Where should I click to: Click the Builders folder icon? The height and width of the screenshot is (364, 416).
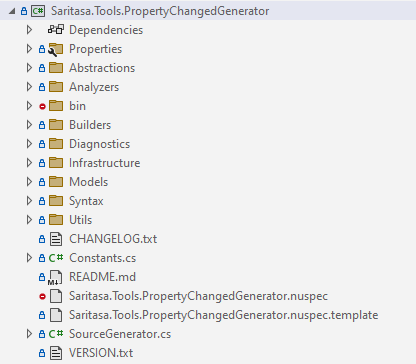(x=56, y=125)
